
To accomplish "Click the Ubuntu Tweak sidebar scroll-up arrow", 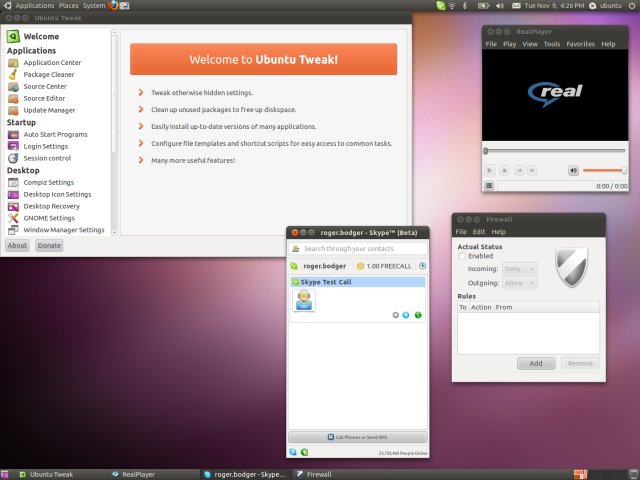I will coord(114,32).
